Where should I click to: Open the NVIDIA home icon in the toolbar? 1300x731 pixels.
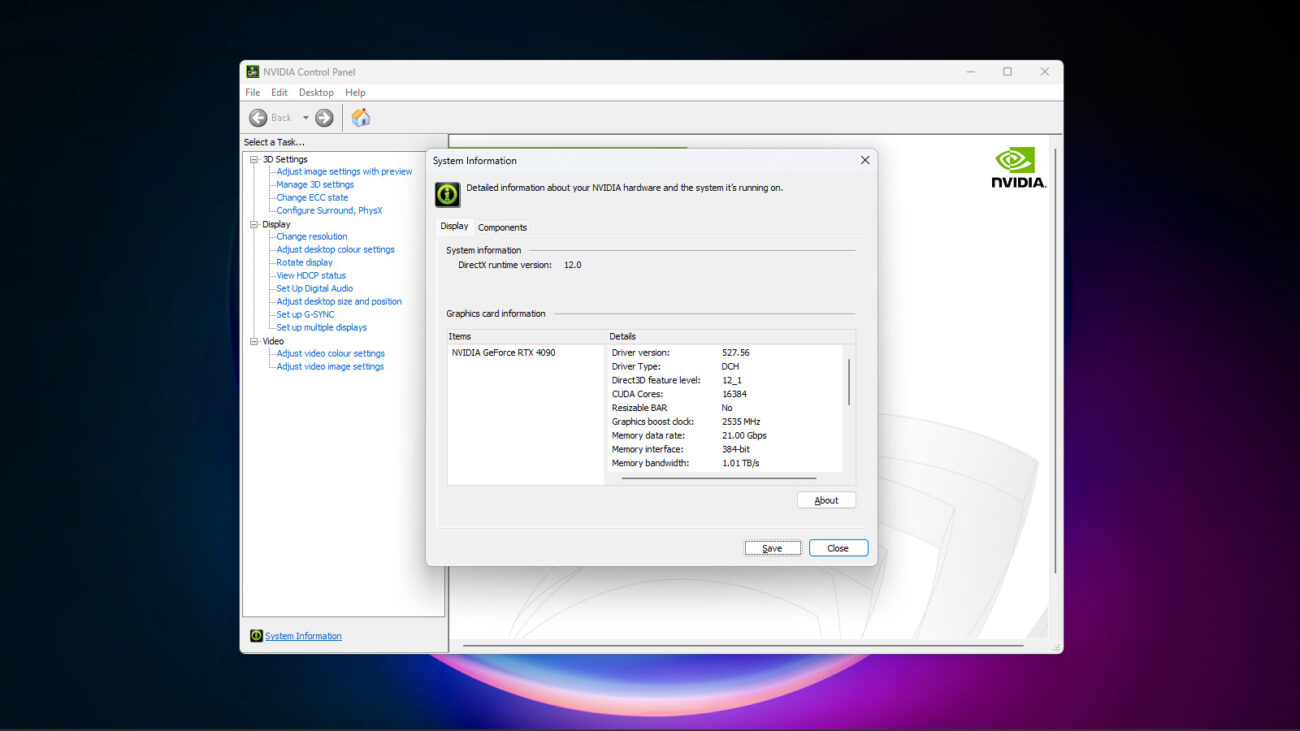pyautogui.click(x=360, y=117)
